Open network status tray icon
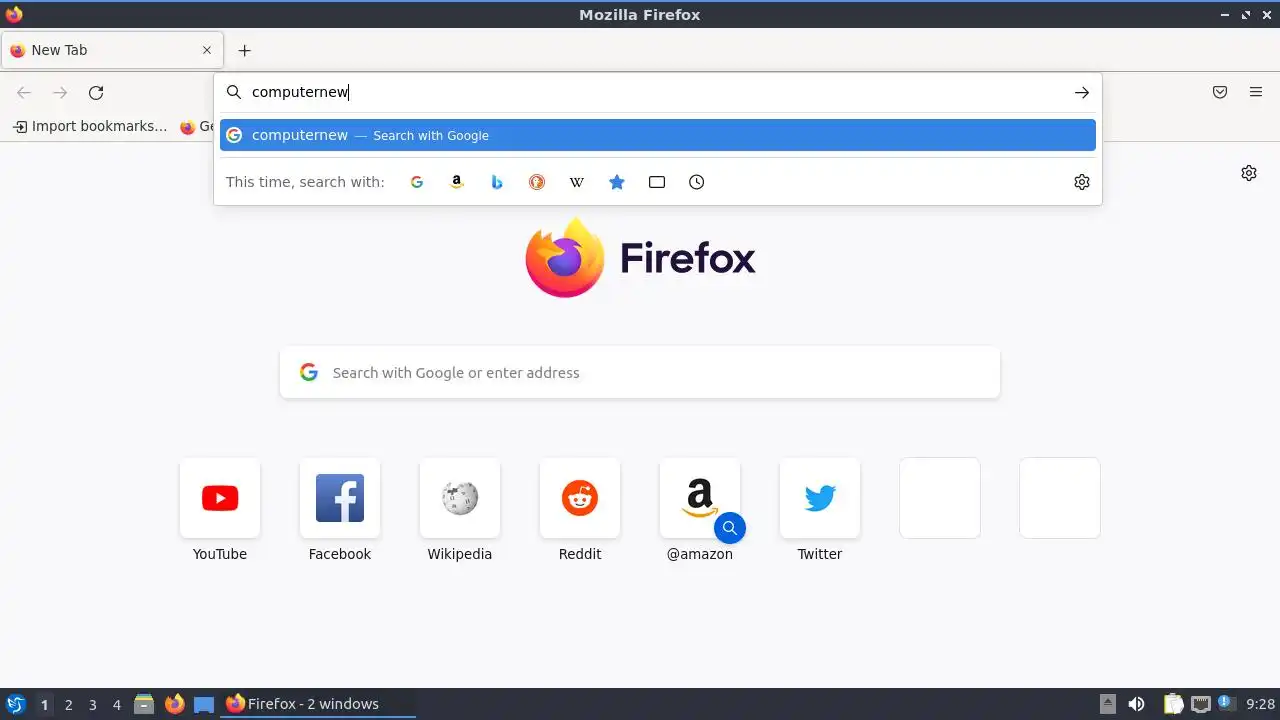 click(1201, 704)
